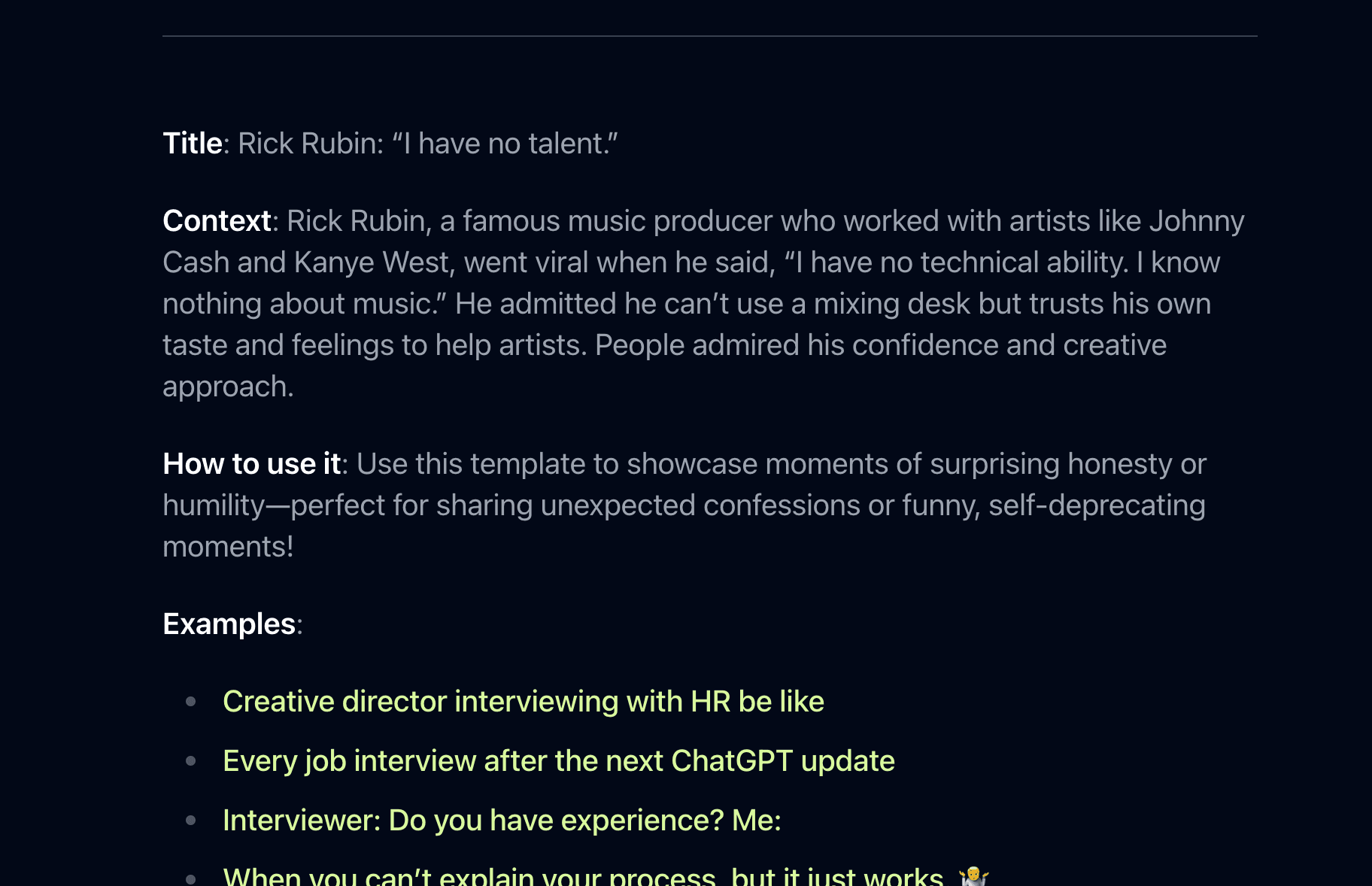Click the bullet before 'Every job interview' link
The height and width of the screenshot is (886, 1372).
[191, 760]
